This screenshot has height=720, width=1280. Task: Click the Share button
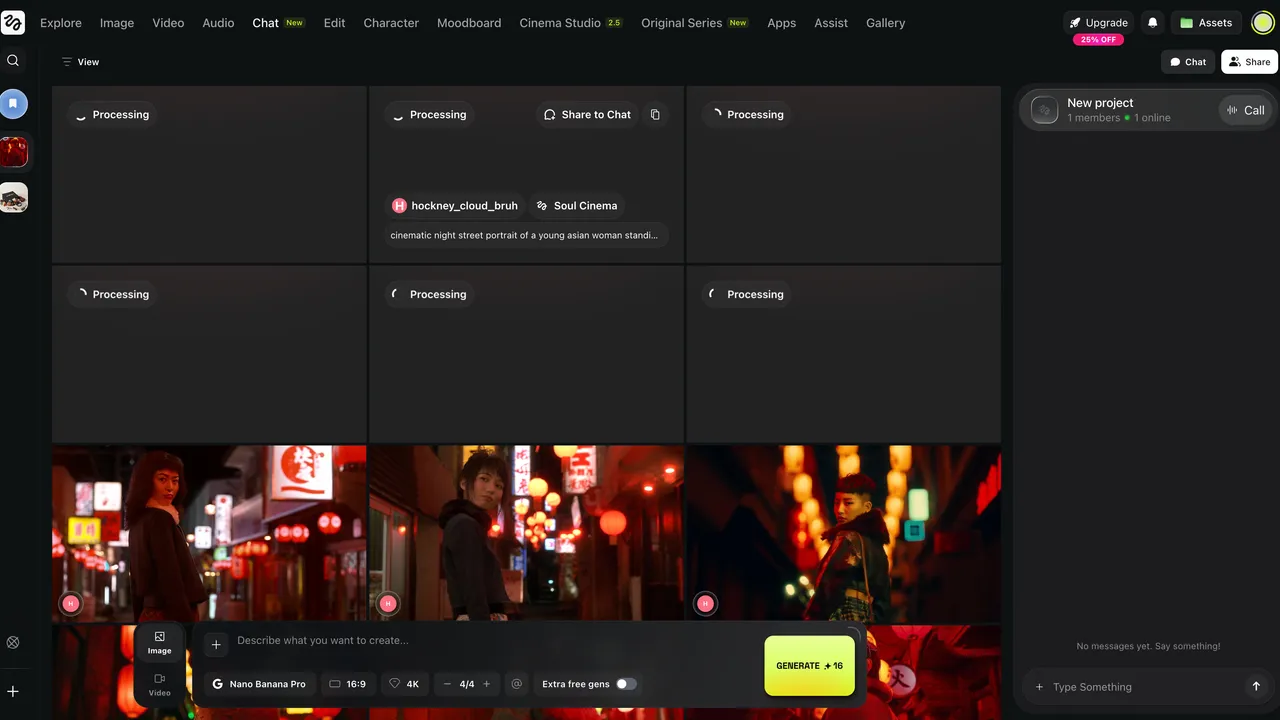(x=1249, y=62)
